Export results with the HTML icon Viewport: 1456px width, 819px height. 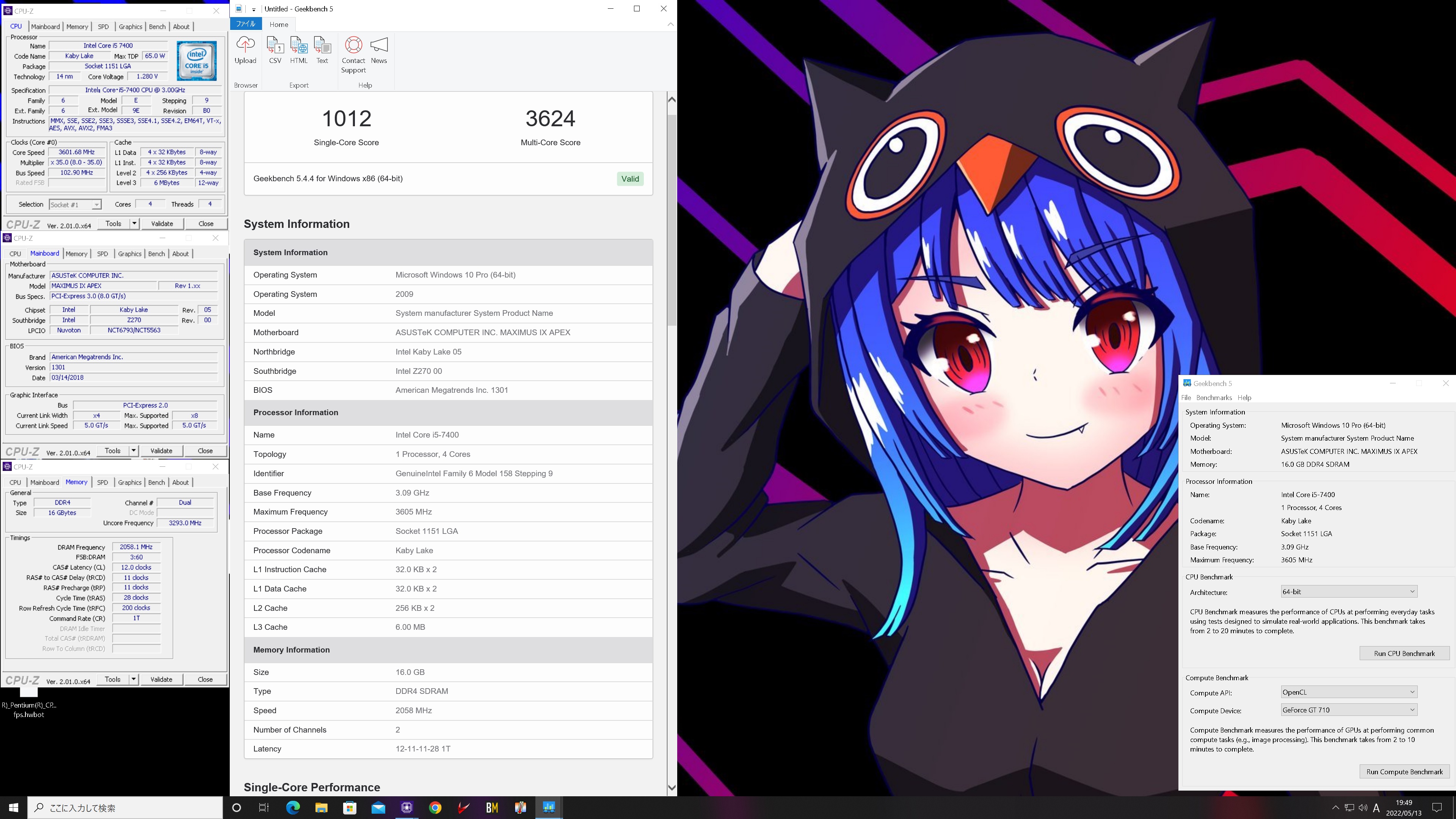(298, 51)
